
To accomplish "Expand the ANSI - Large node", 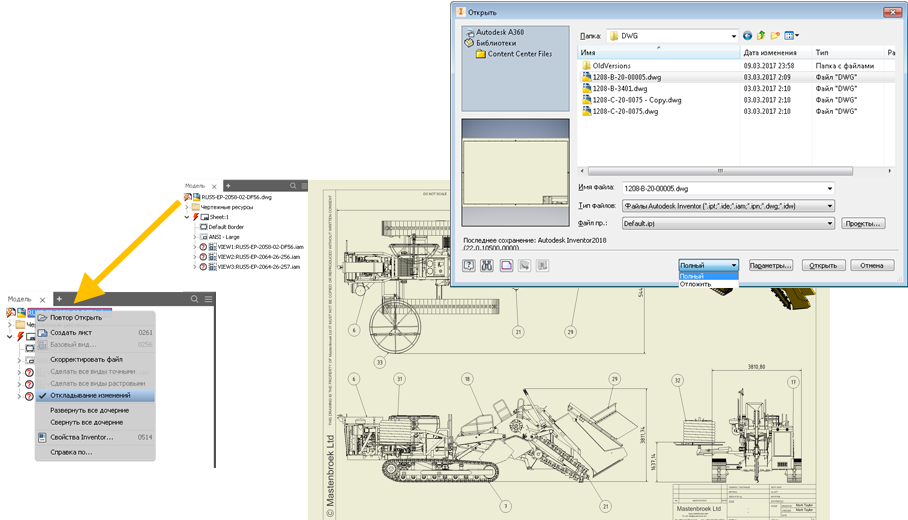I will point(195,237).
